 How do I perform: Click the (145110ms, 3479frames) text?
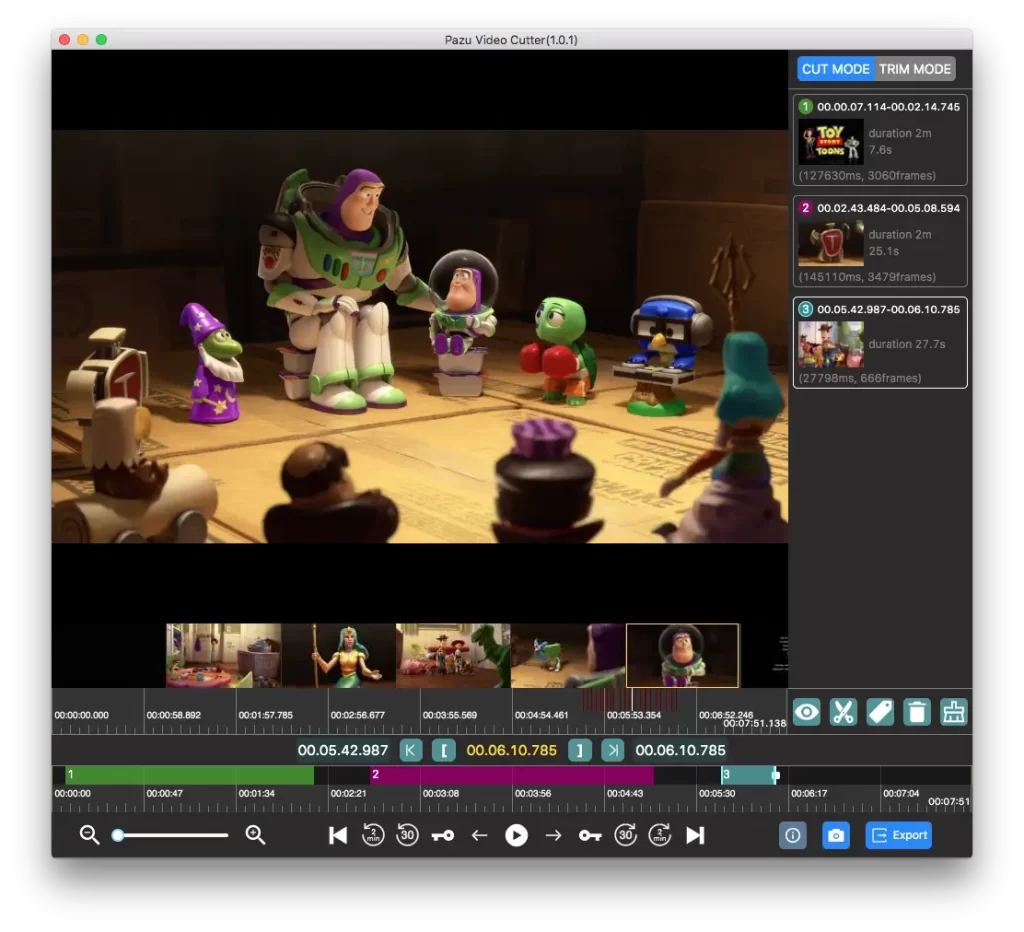click(x=867, y=277)
